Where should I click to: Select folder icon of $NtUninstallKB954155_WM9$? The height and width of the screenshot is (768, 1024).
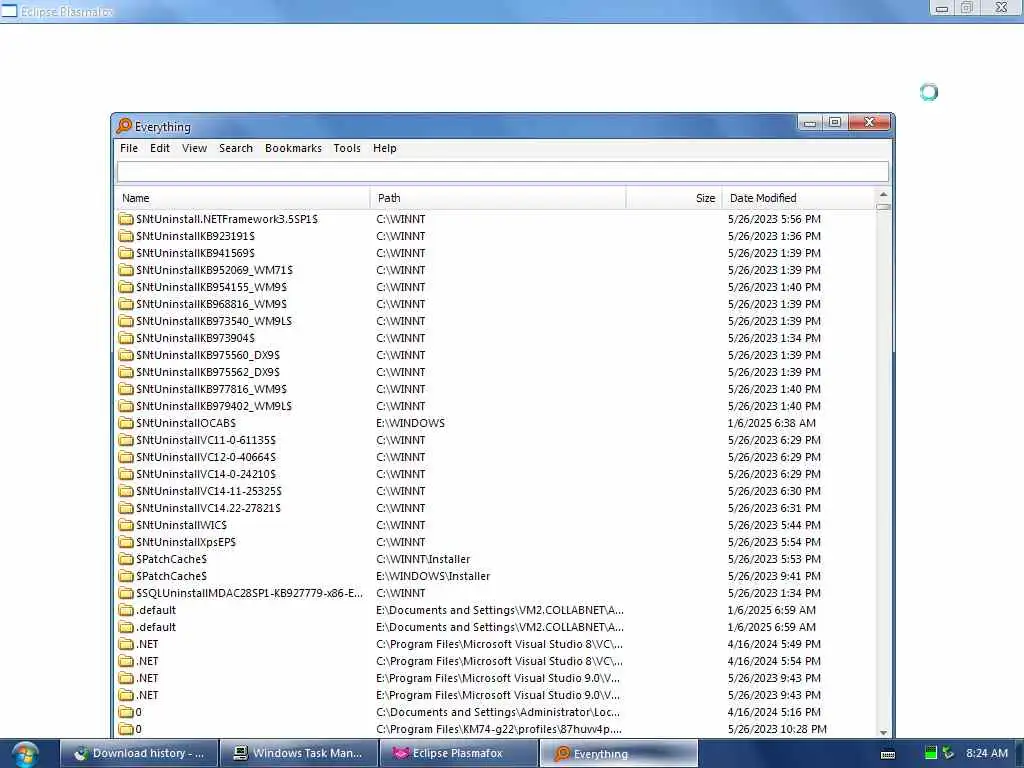[x=126, y=287]
